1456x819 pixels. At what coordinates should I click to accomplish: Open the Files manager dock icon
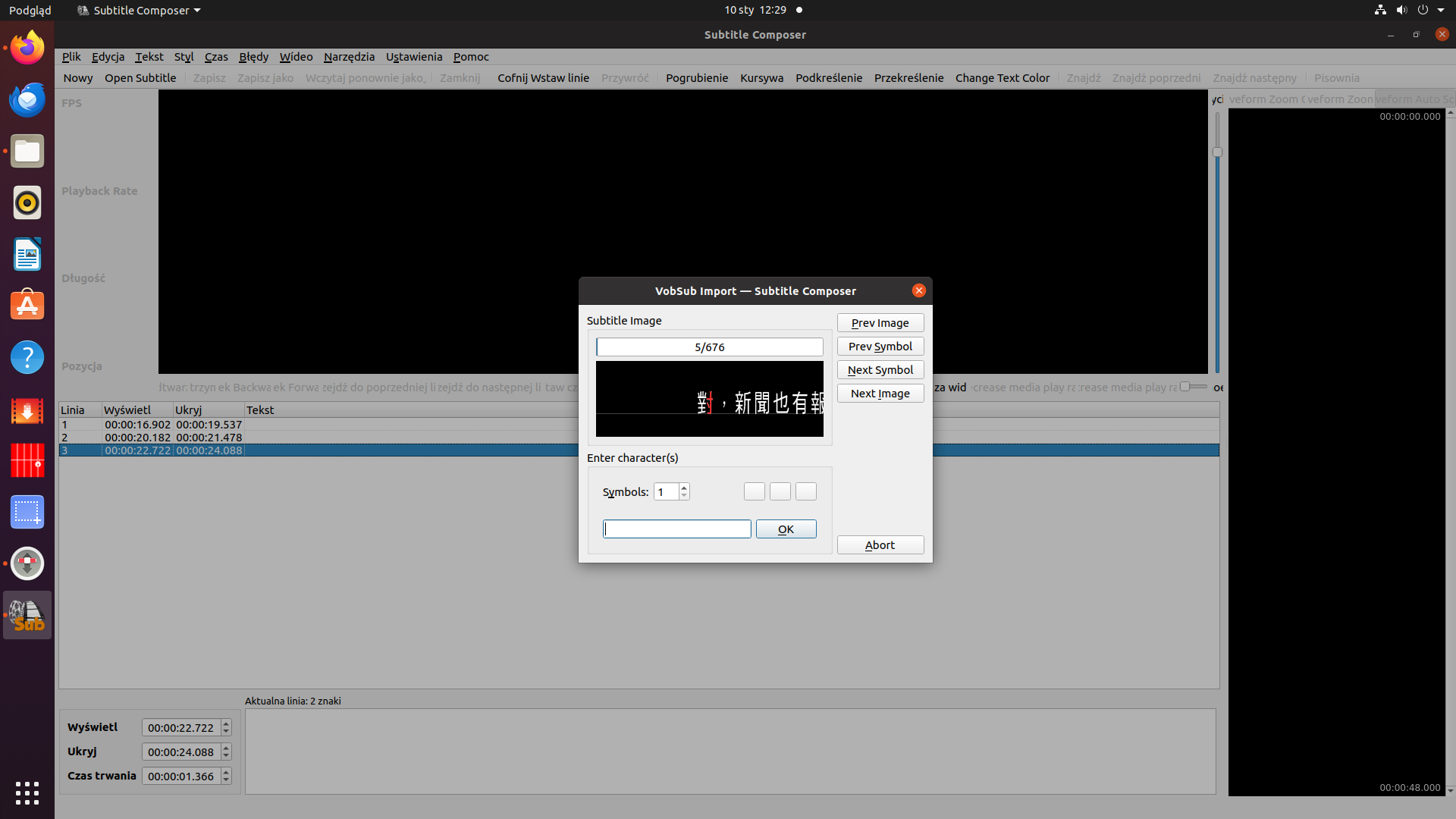27,151
